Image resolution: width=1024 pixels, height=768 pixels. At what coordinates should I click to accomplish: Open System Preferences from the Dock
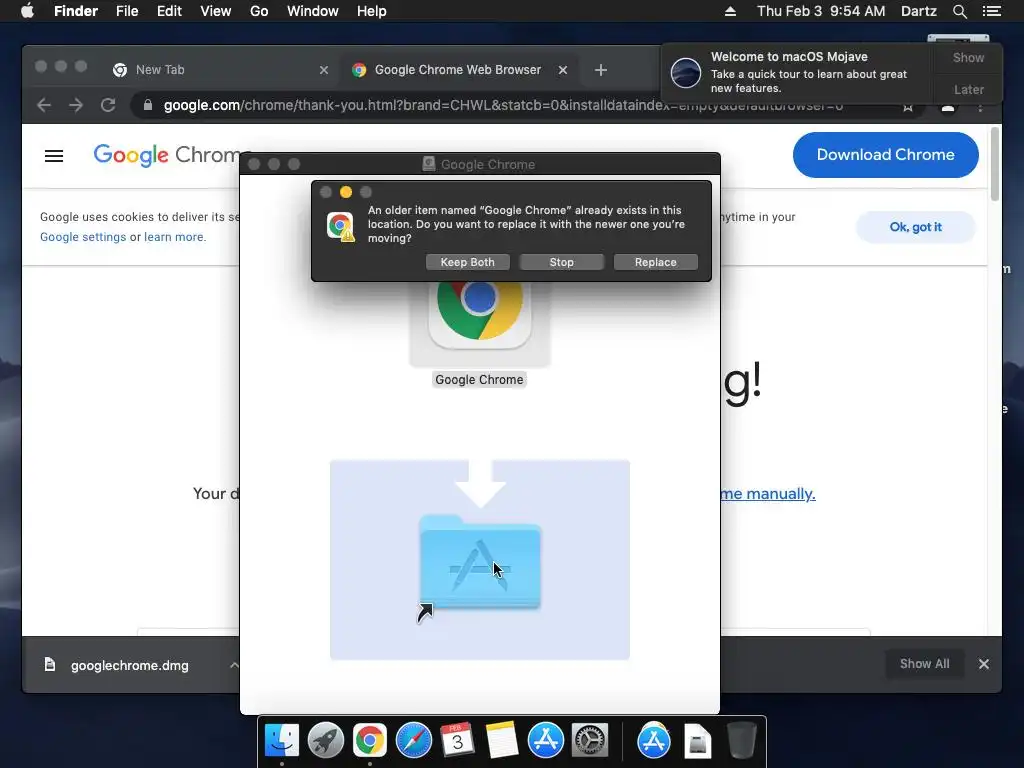[x=590, y=741]
